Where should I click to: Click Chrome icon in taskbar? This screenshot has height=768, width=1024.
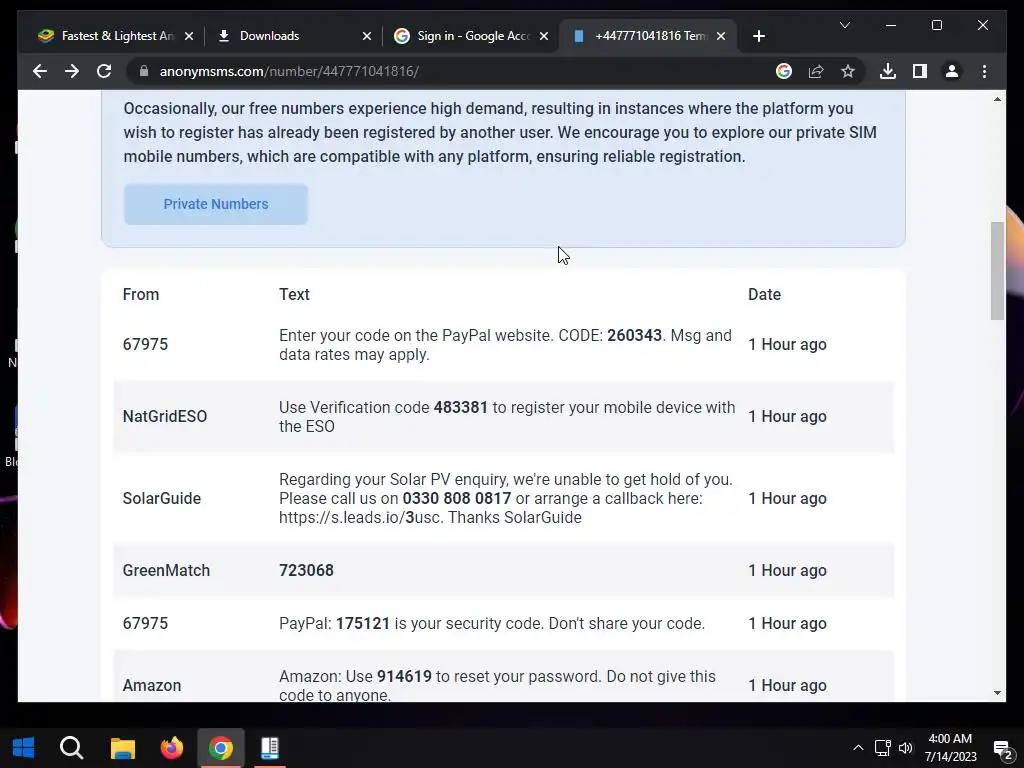coord(221,748)
